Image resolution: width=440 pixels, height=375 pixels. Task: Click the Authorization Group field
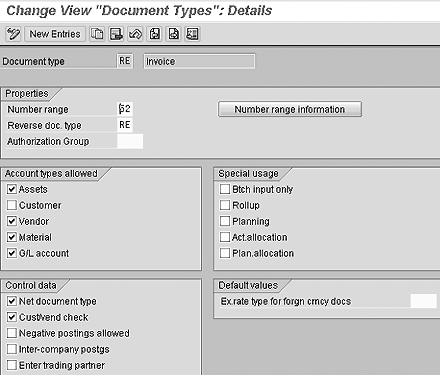point(130,141)
